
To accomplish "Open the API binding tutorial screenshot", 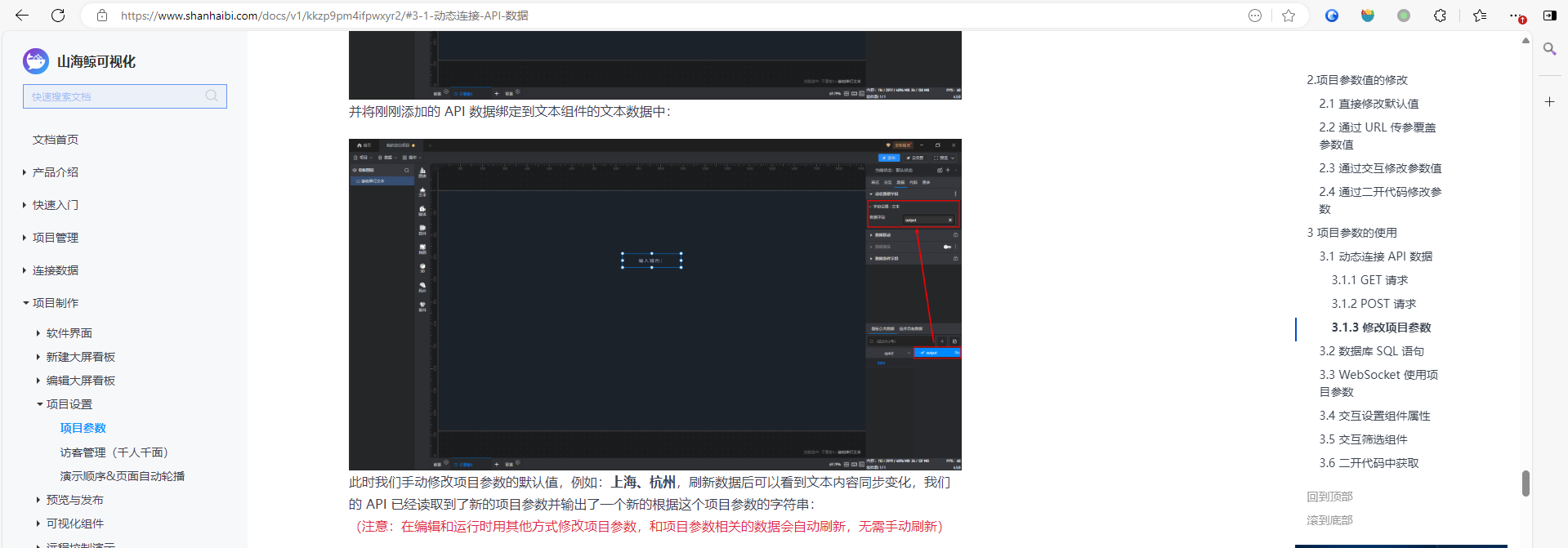I will point(655,305).
